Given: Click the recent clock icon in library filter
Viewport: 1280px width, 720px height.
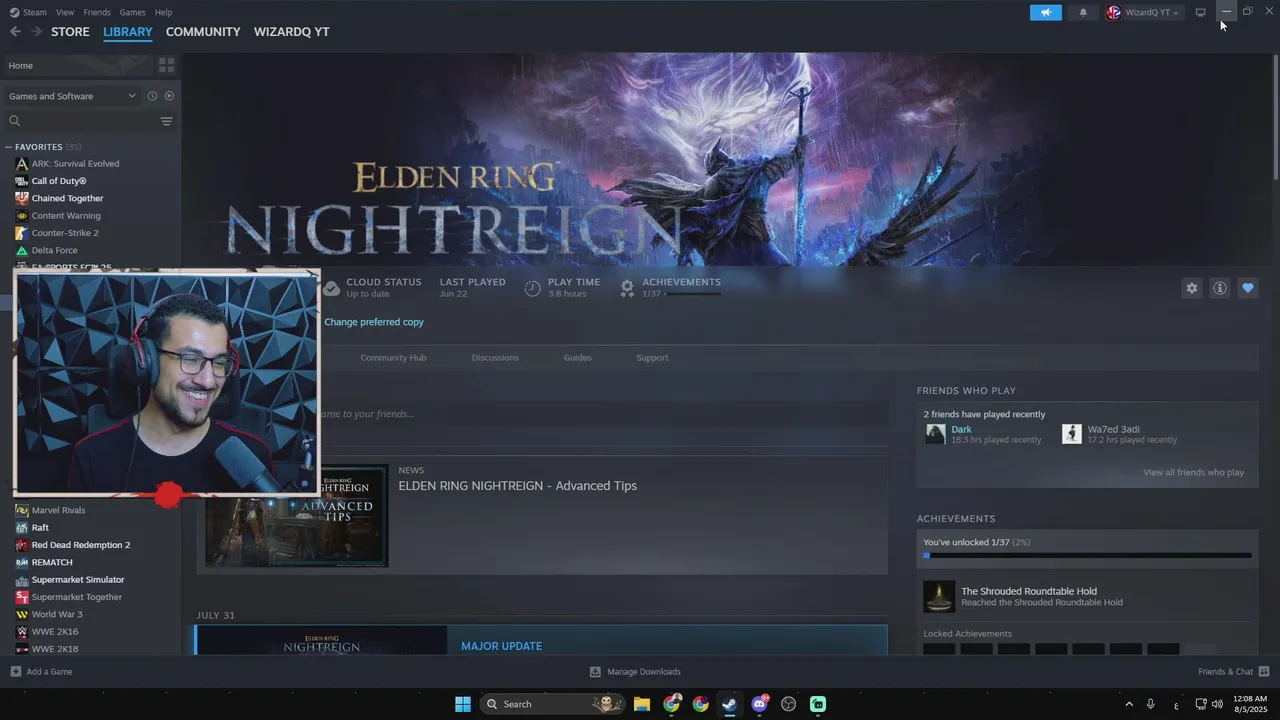Looking at the screenshot, I should (x=152, y=96).
